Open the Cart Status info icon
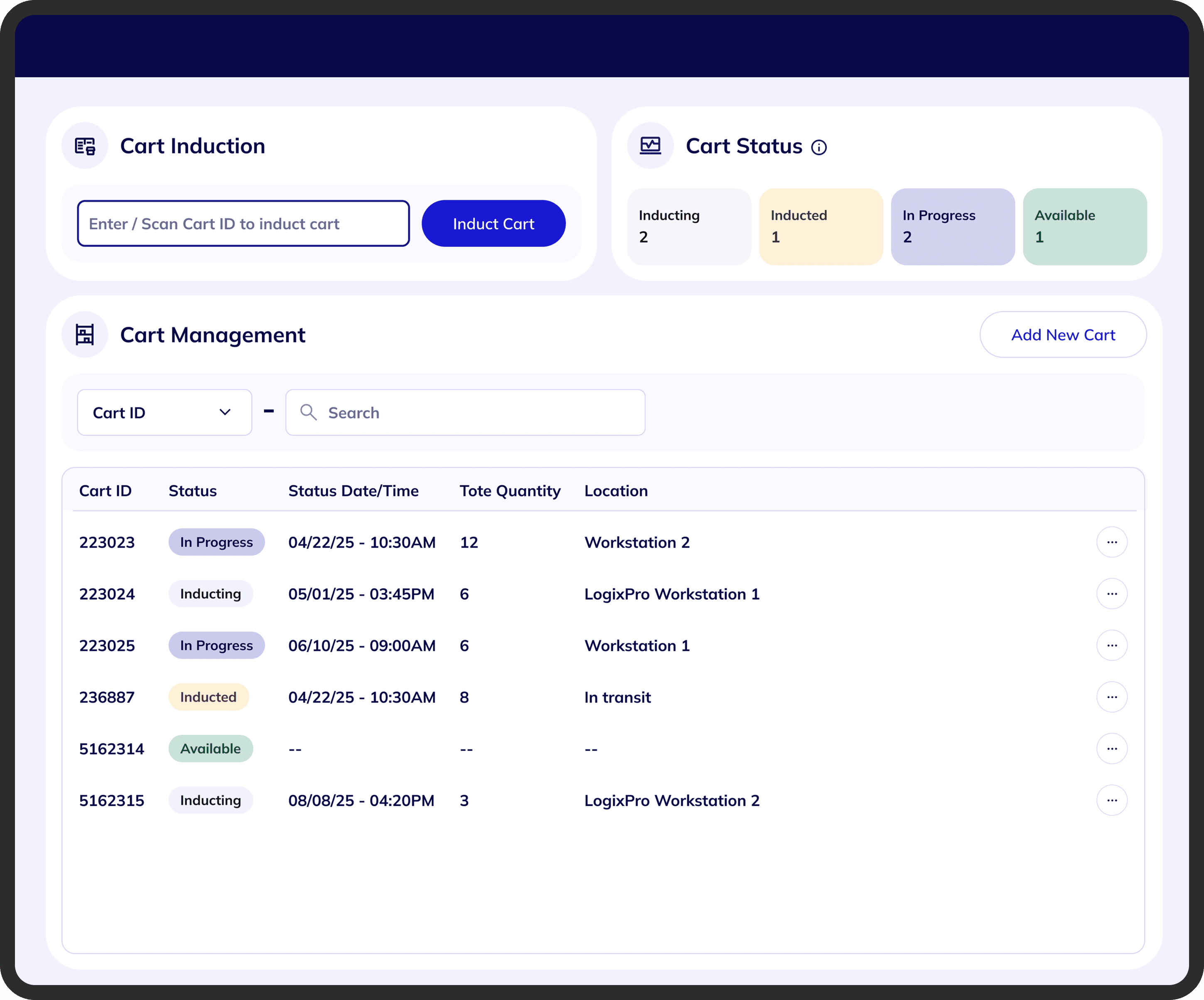The height and width of the screenshot is (1000, 1204). tap(819, 148)
